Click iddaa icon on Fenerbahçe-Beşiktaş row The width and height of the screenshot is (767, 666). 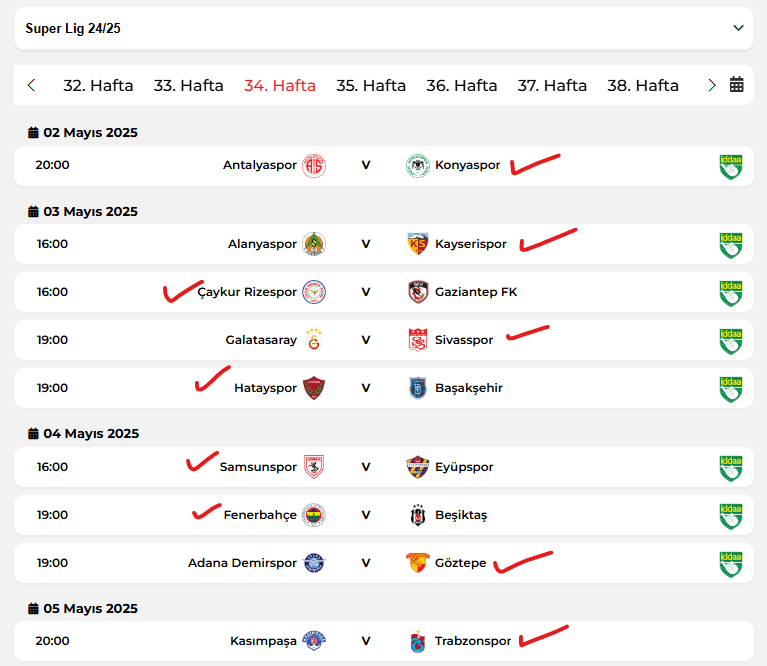[730, 516]
